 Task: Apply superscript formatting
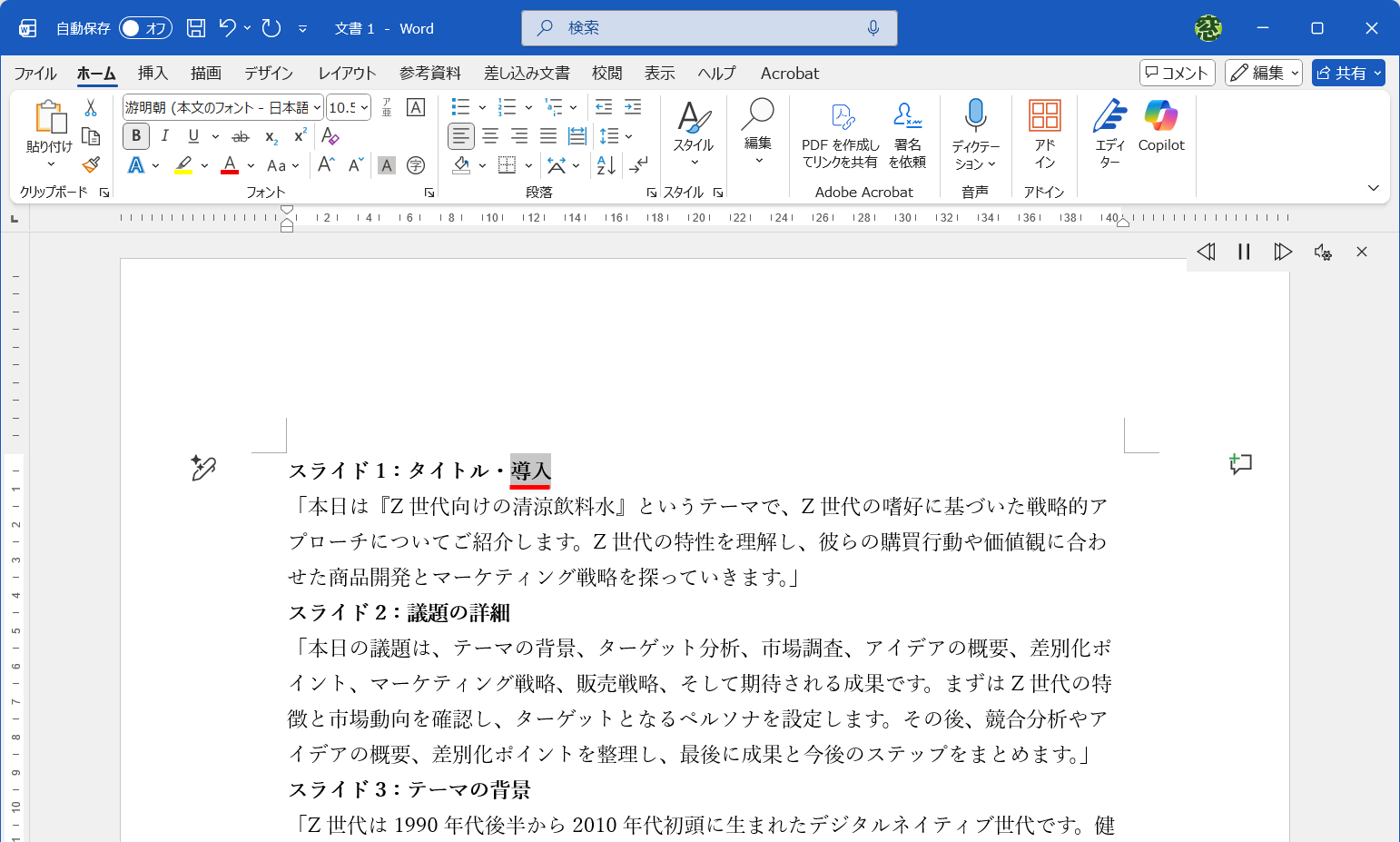pos(299,136)
